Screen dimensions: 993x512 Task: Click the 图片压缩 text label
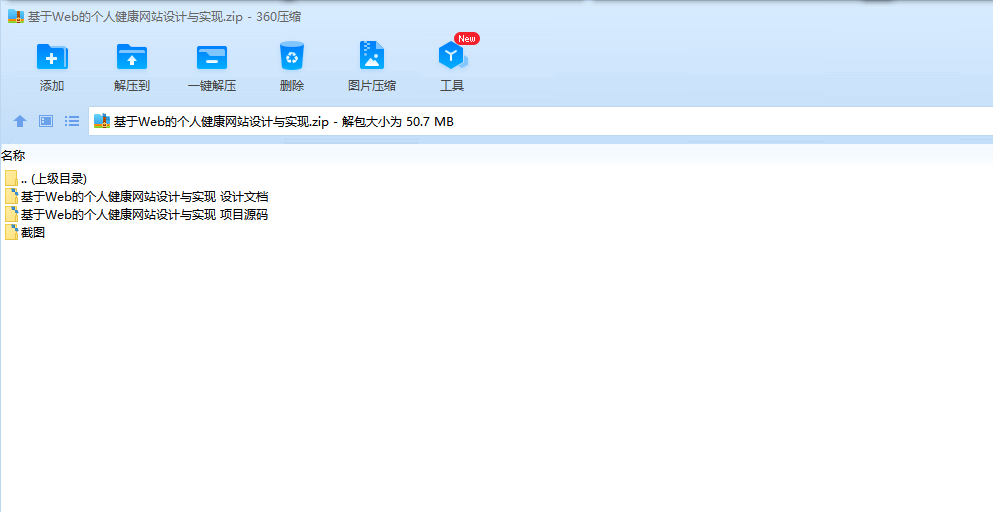coord(372,86)
